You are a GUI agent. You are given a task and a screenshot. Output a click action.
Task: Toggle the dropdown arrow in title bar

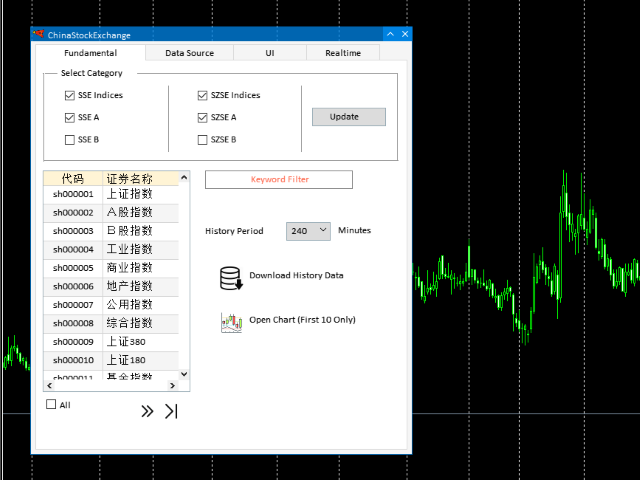click(389, 34)
